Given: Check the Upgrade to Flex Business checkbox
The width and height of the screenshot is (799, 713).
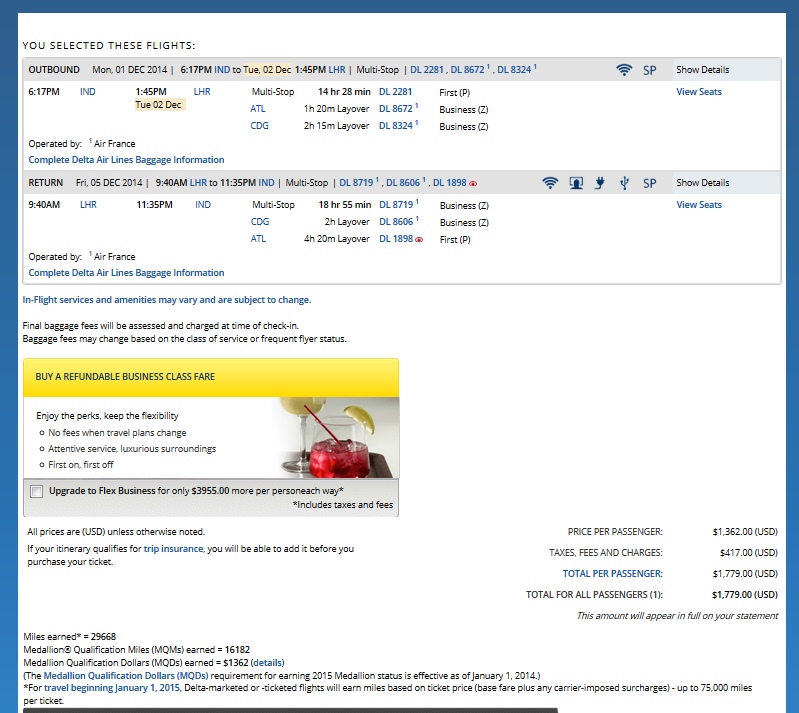Looking at the screenshot, I should (x=37, y=491).
